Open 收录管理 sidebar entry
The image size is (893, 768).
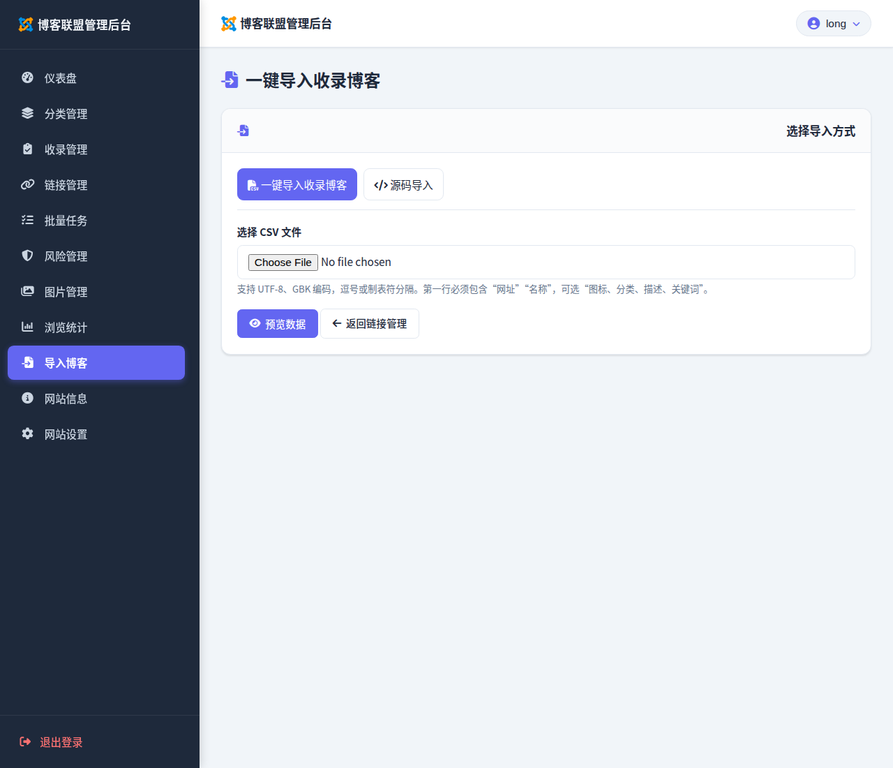96,149
